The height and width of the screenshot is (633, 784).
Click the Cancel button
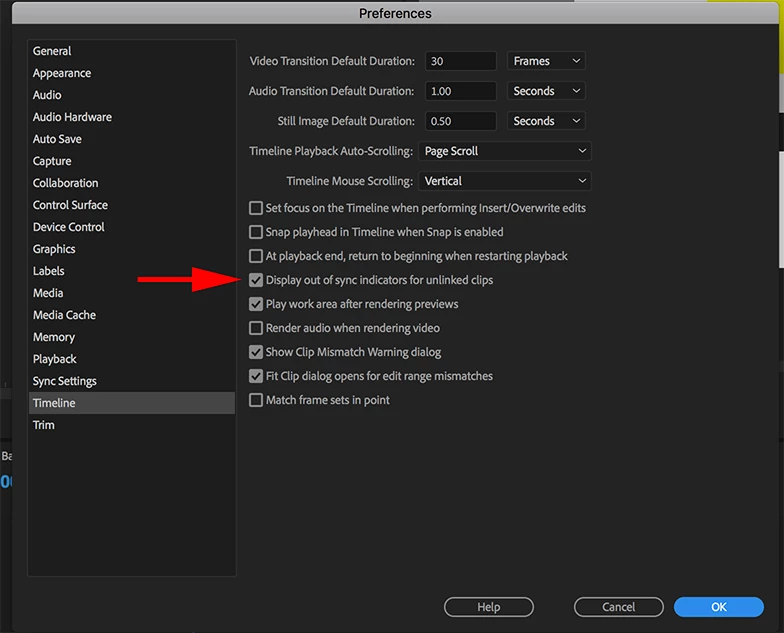(x=618, y=607)
